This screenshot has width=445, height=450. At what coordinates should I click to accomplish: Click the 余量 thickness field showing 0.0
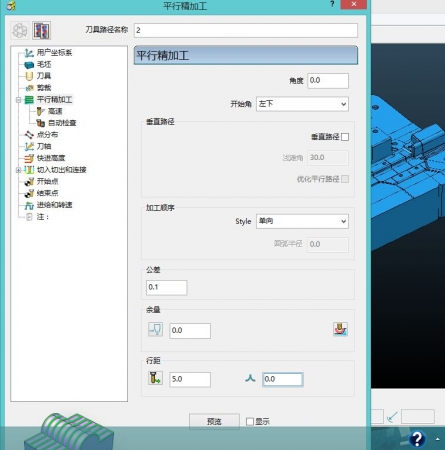click(x=190, y=331)
